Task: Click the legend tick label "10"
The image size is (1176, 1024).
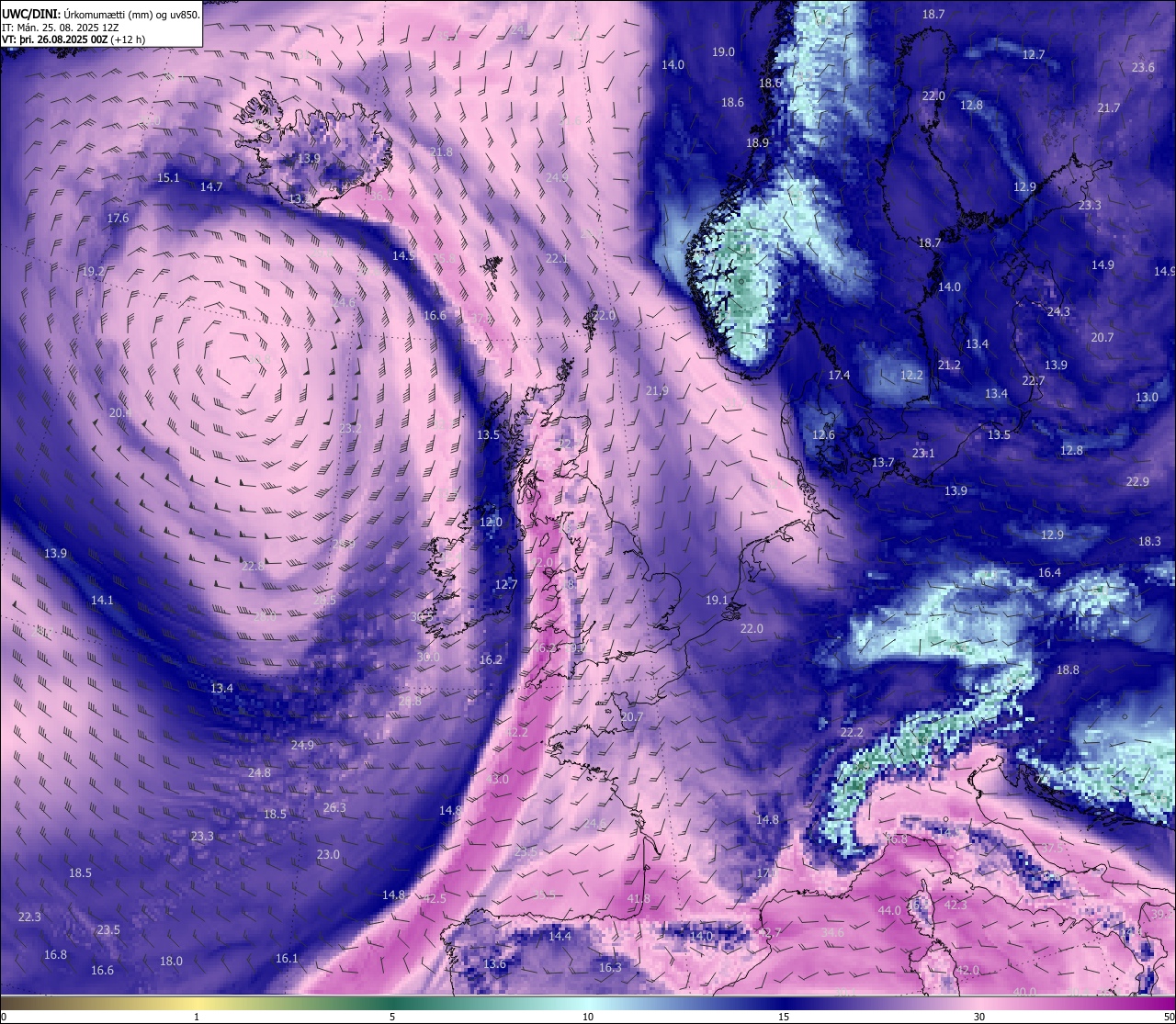Action: click(588, 1017)
